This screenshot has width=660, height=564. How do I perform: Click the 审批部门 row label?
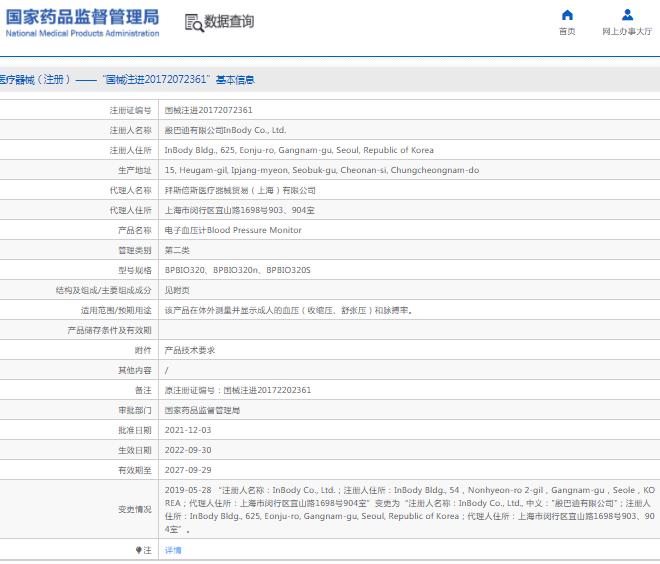tap(135, 410)
